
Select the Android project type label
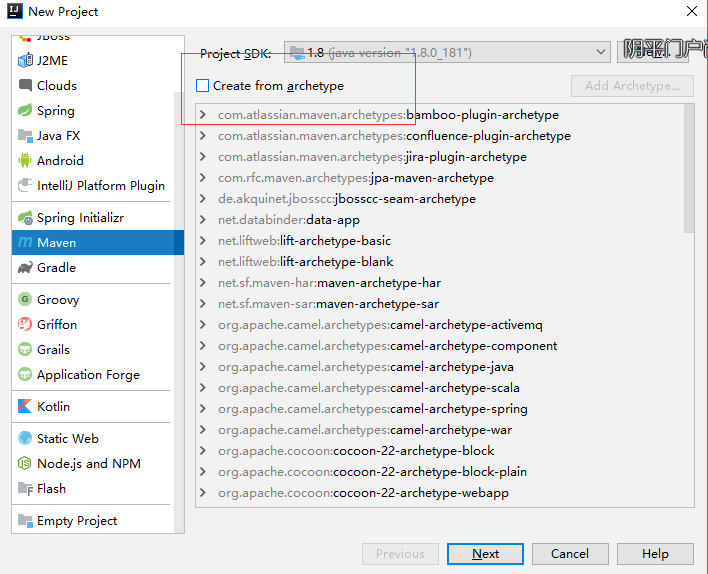(x=60, y=160)
